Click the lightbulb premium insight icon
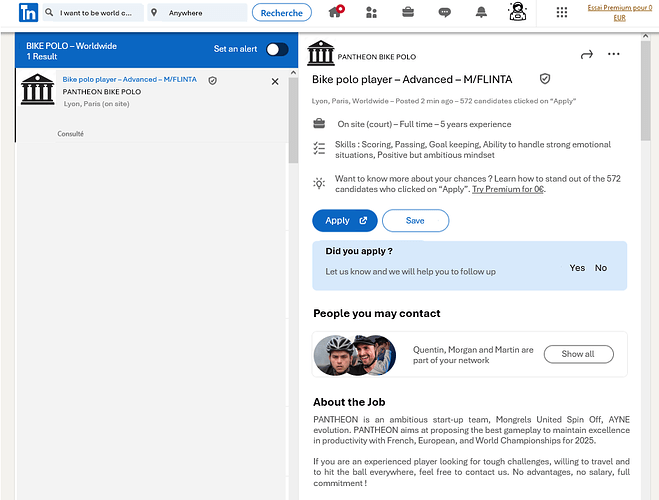The image size is (659, 500). point(319,184)
